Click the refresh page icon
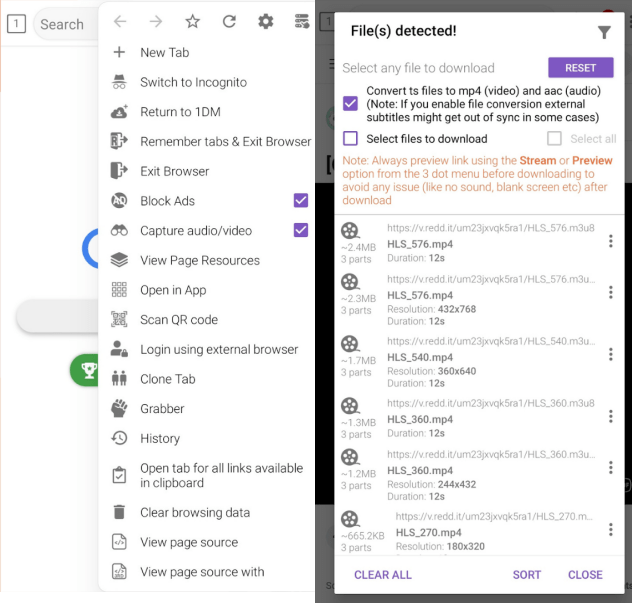632x604 pixels. coord(229,22)
